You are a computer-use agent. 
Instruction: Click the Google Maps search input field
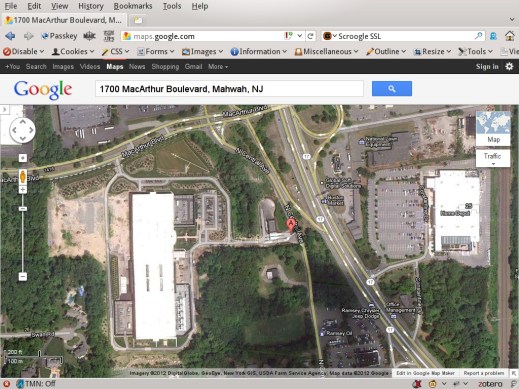click(229, 89)
